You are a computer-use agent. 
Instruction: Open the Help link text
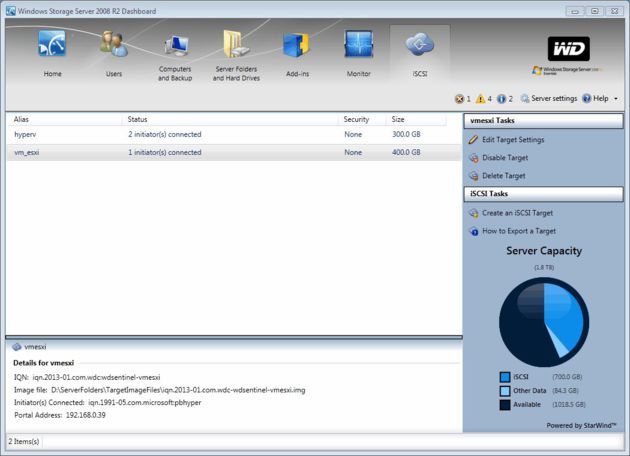pyautogui.click(x=601, y=98)
